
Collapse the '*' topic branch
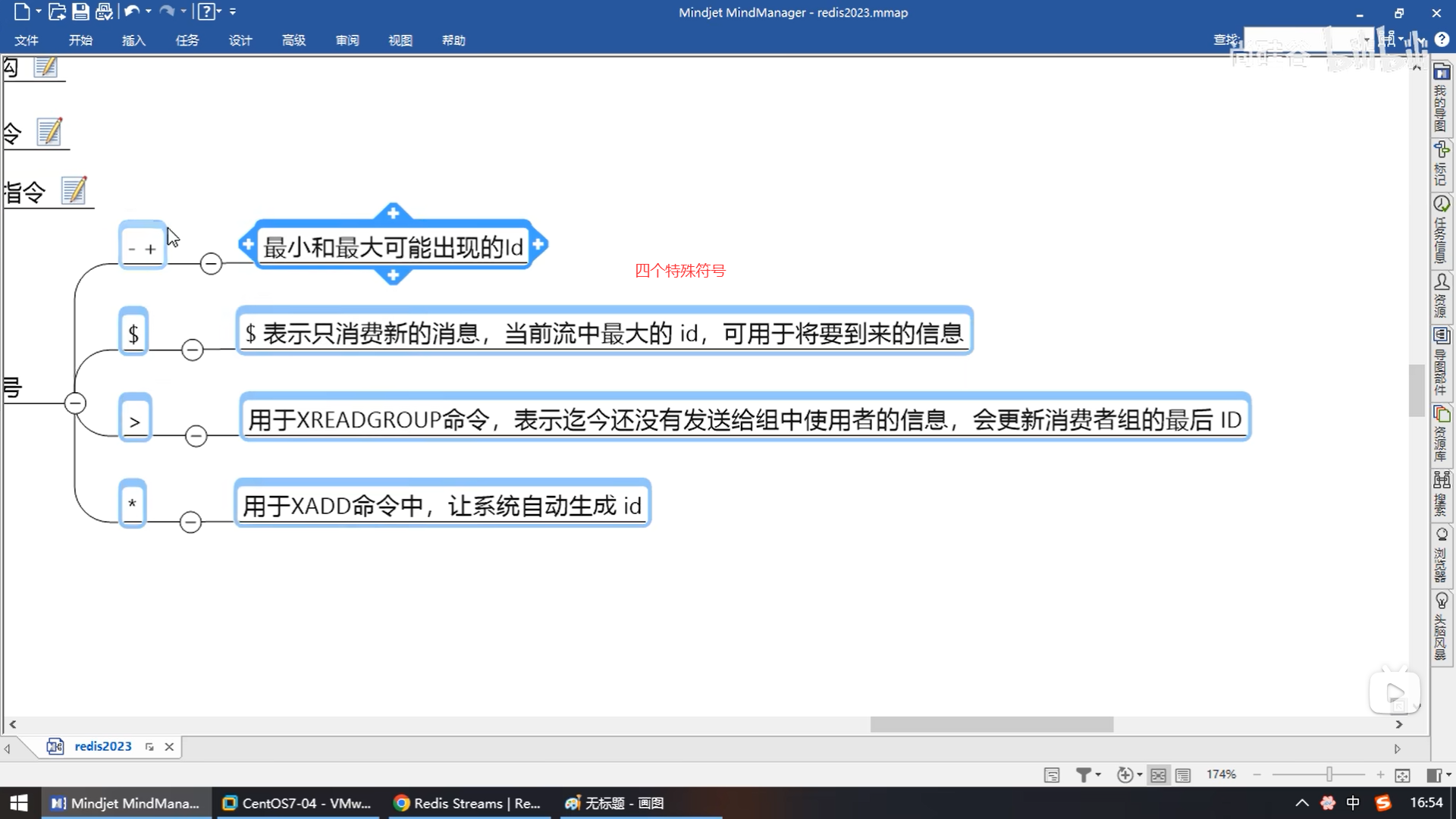[190, 522]
